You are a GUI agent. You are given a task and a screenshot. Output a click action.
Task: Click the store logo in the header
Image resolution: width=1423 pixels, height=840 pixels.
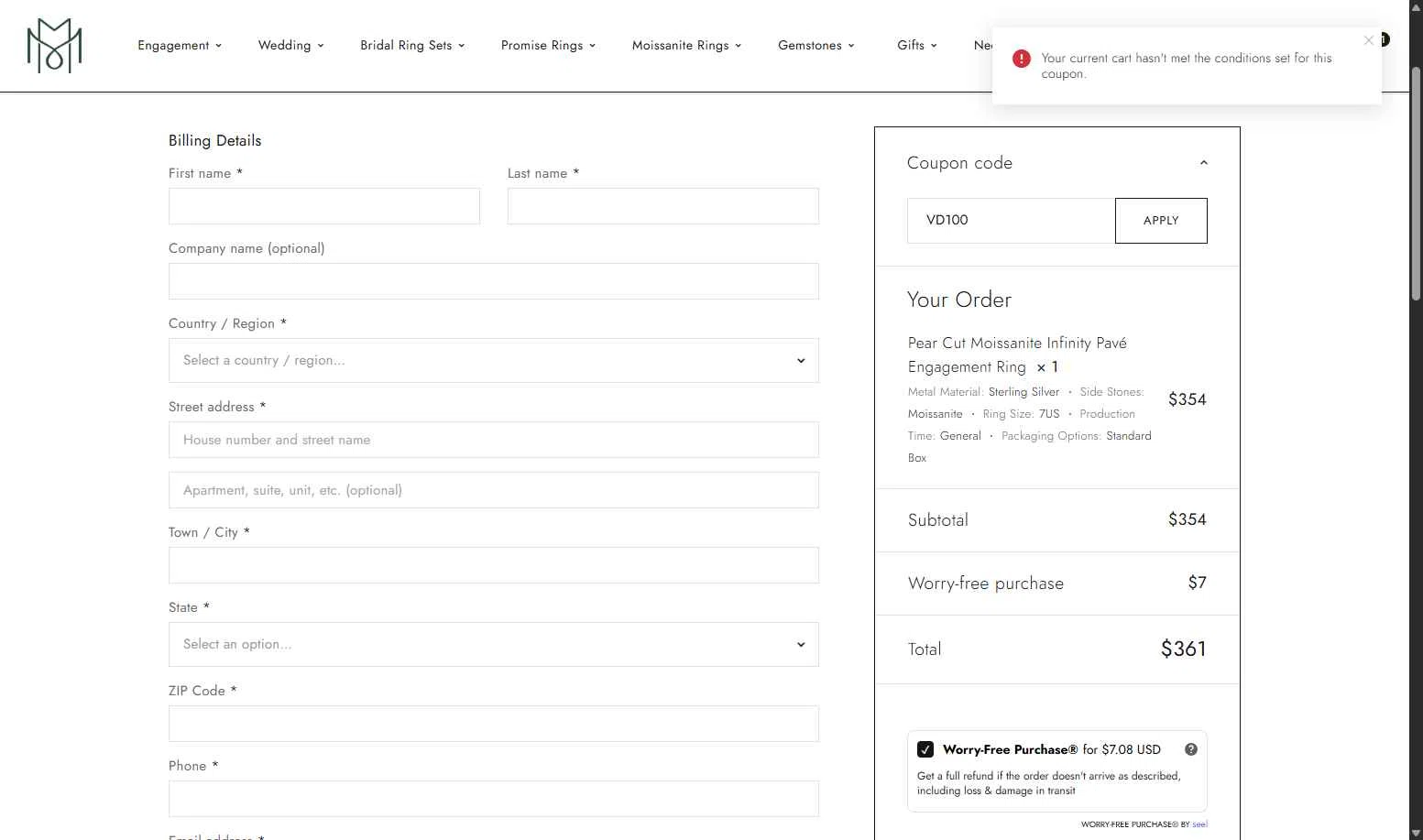[54, 46]
